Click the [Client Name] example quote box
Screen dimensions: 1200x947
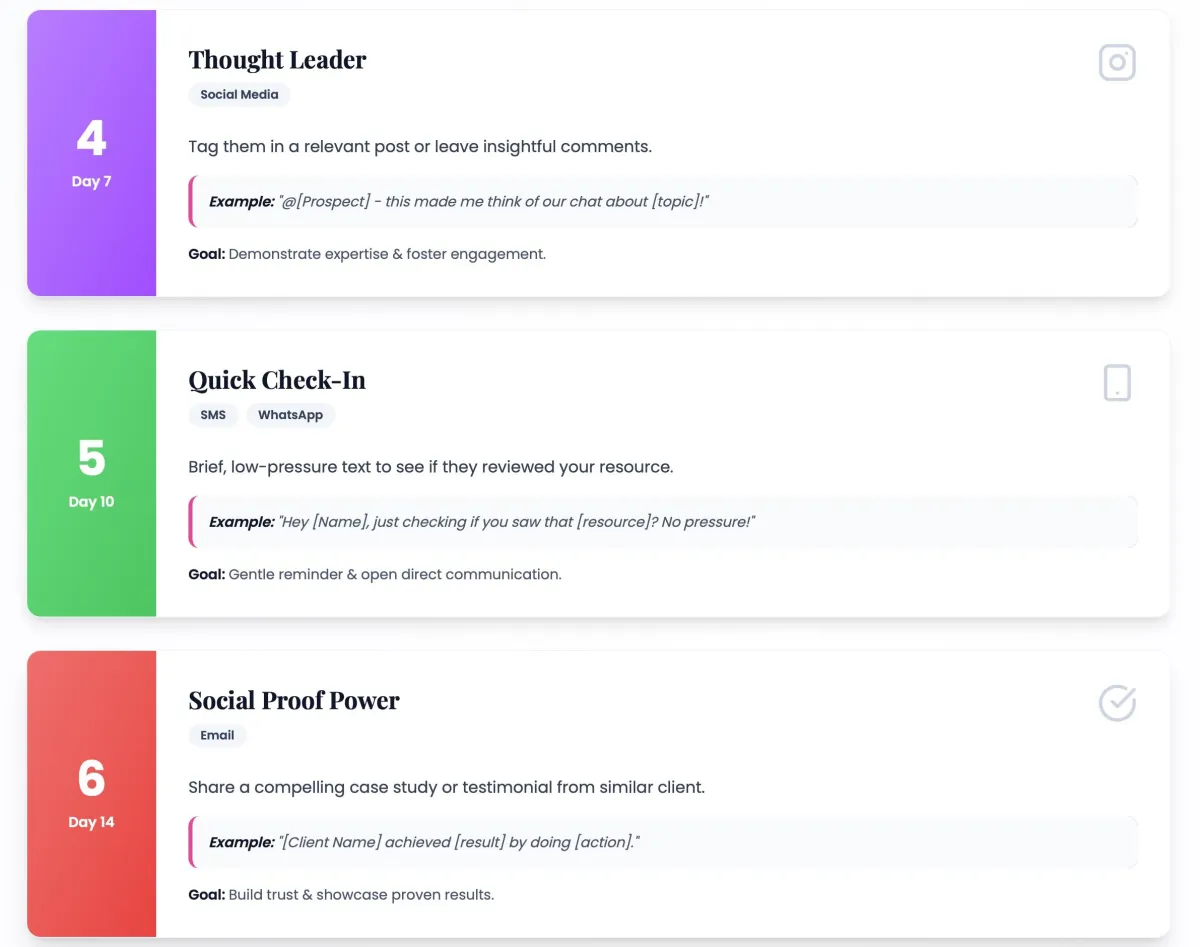(662, 842)
